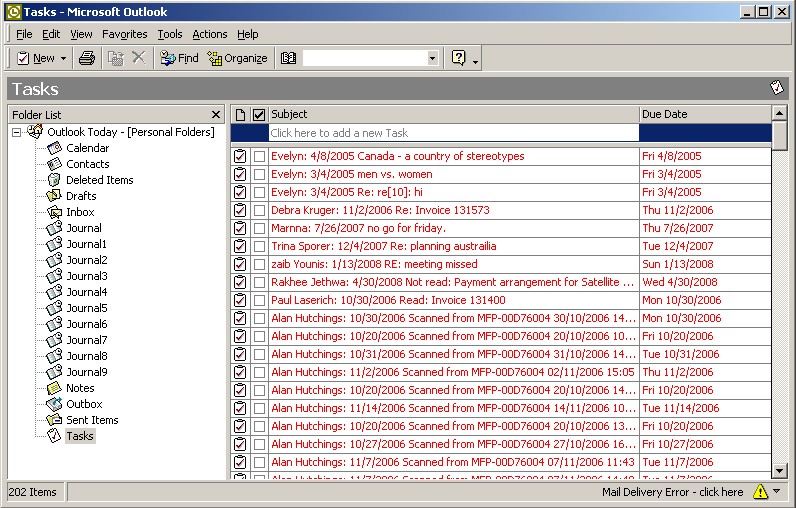Click the Tasks clipboard icon in banner
This screenshot has width=796, height=508.
pyautogui.click(x=777, y=87)
